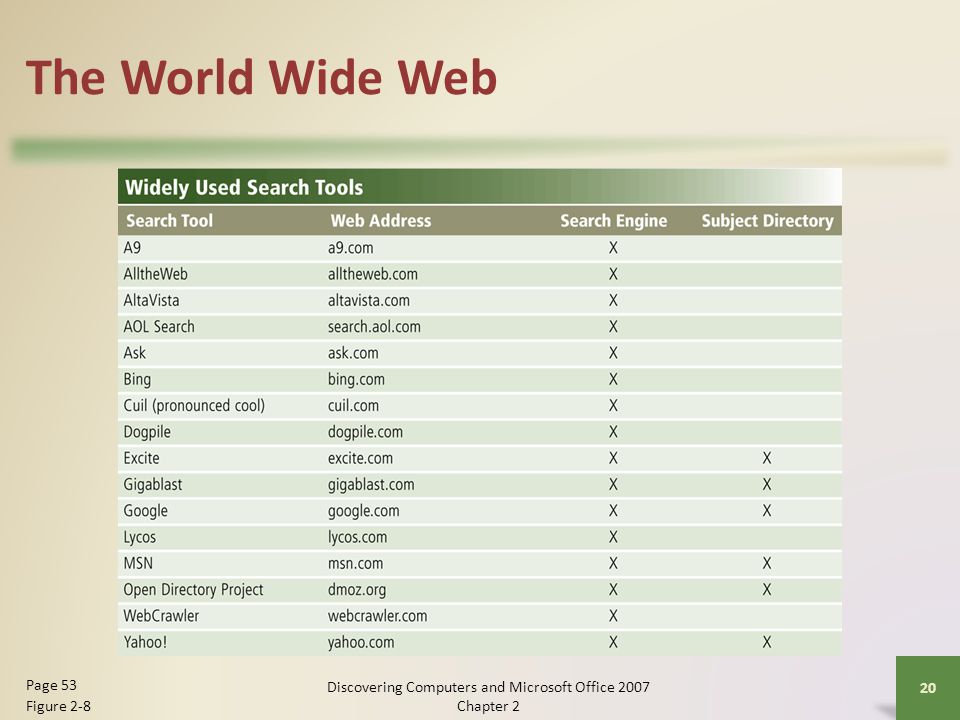
Task: Click the 'webcrawler.com' web address
Action: (377, 616)
